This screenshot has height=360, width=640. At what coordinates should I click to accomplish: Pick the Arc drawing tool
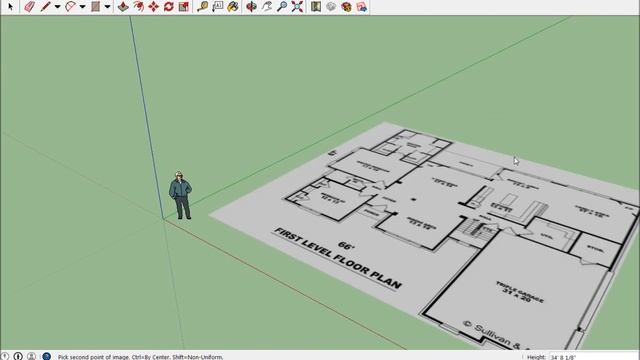(71, 7)
